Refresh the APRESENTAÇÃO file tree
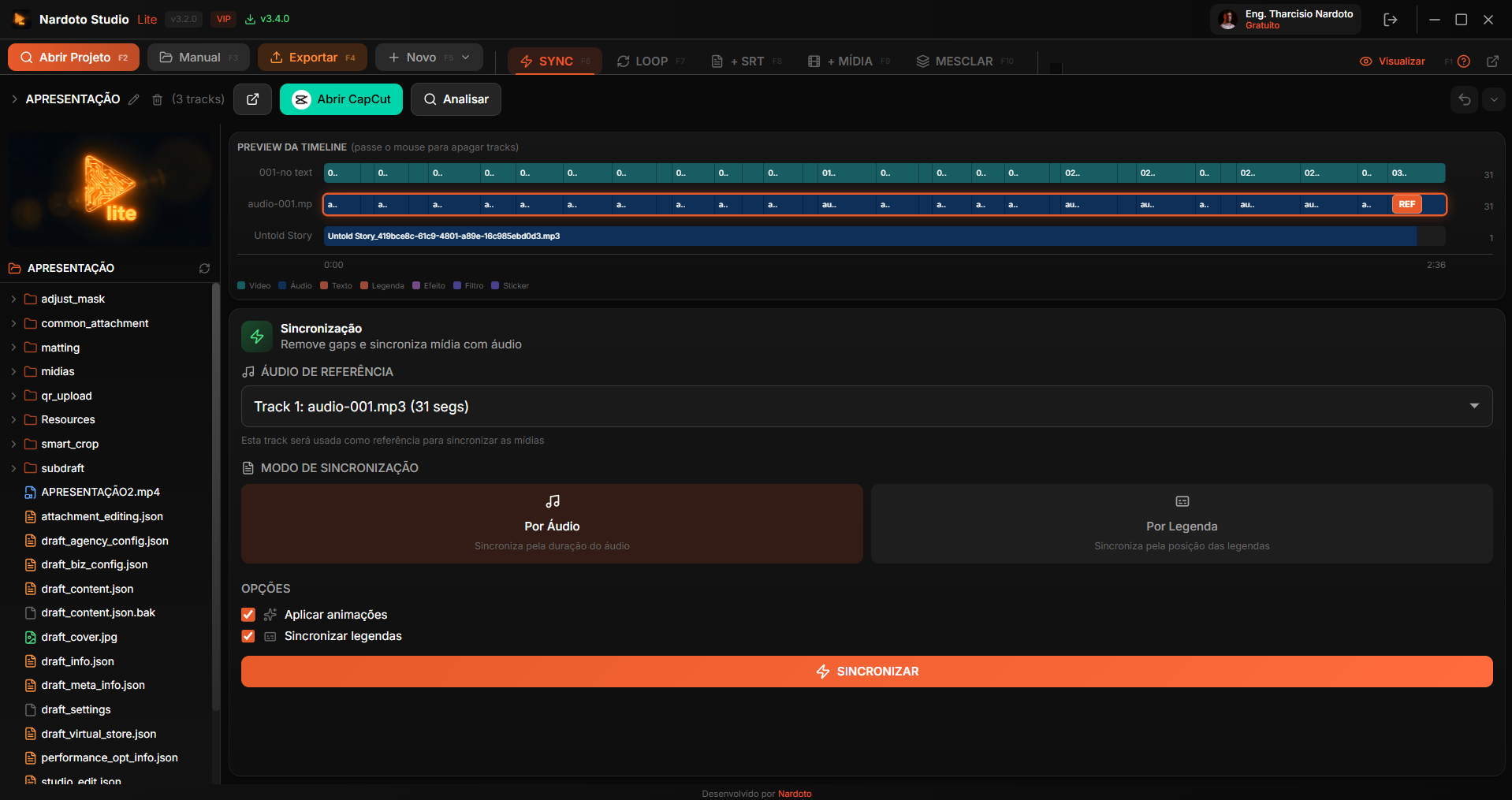 point(204,269)
